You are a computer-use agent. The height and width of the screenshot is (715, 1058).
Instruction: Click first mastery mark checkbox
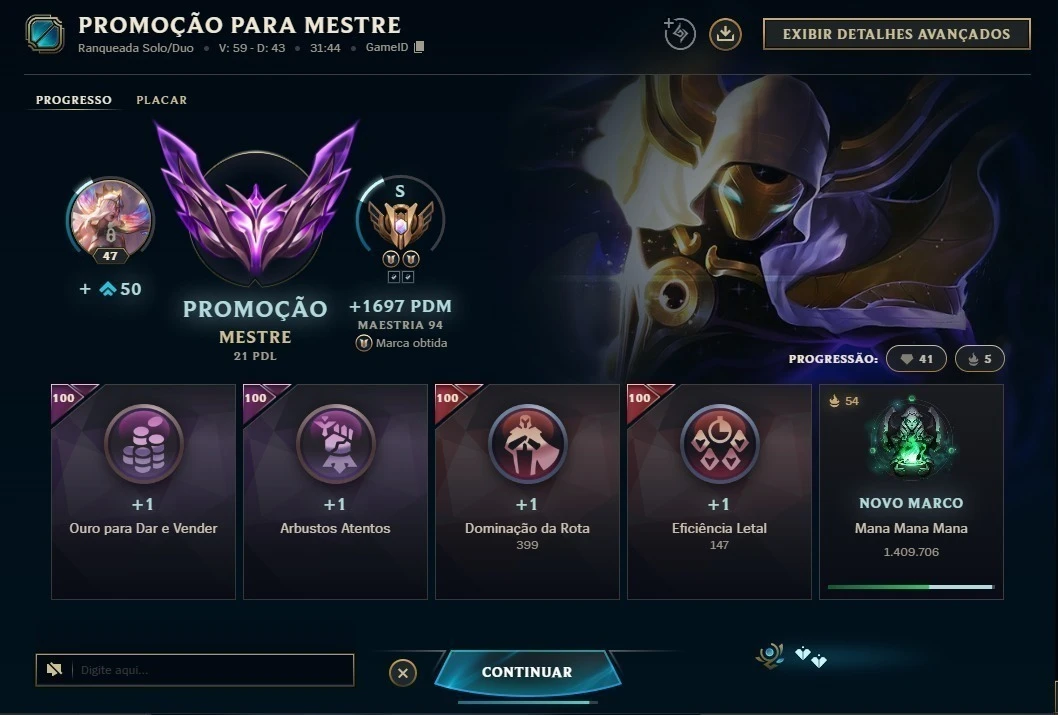(x=393, y=277)
